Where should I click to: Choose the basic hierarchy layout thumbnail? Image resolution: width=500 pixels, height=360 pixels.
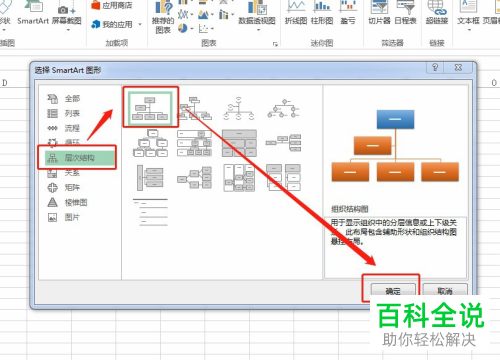tap(150, 143)
